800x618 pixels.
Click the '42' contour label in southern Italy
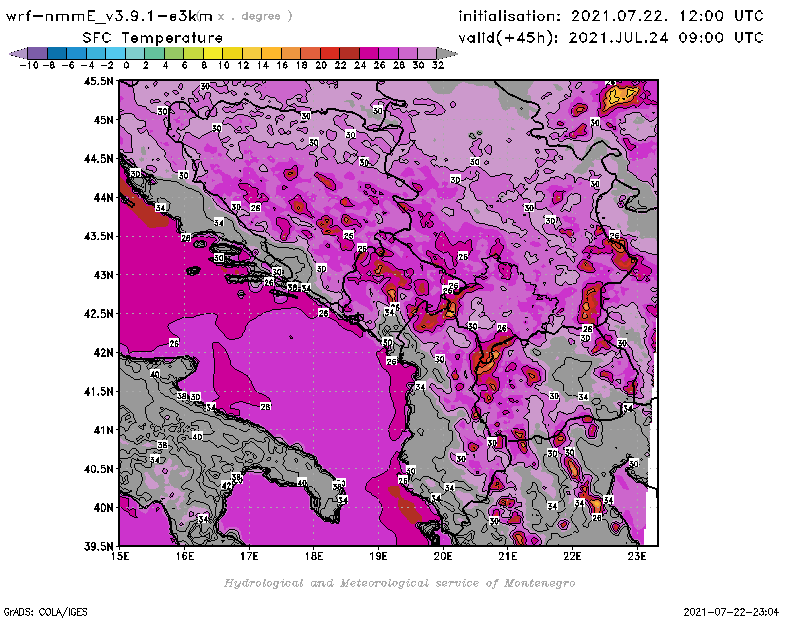[x=226, y=485]
